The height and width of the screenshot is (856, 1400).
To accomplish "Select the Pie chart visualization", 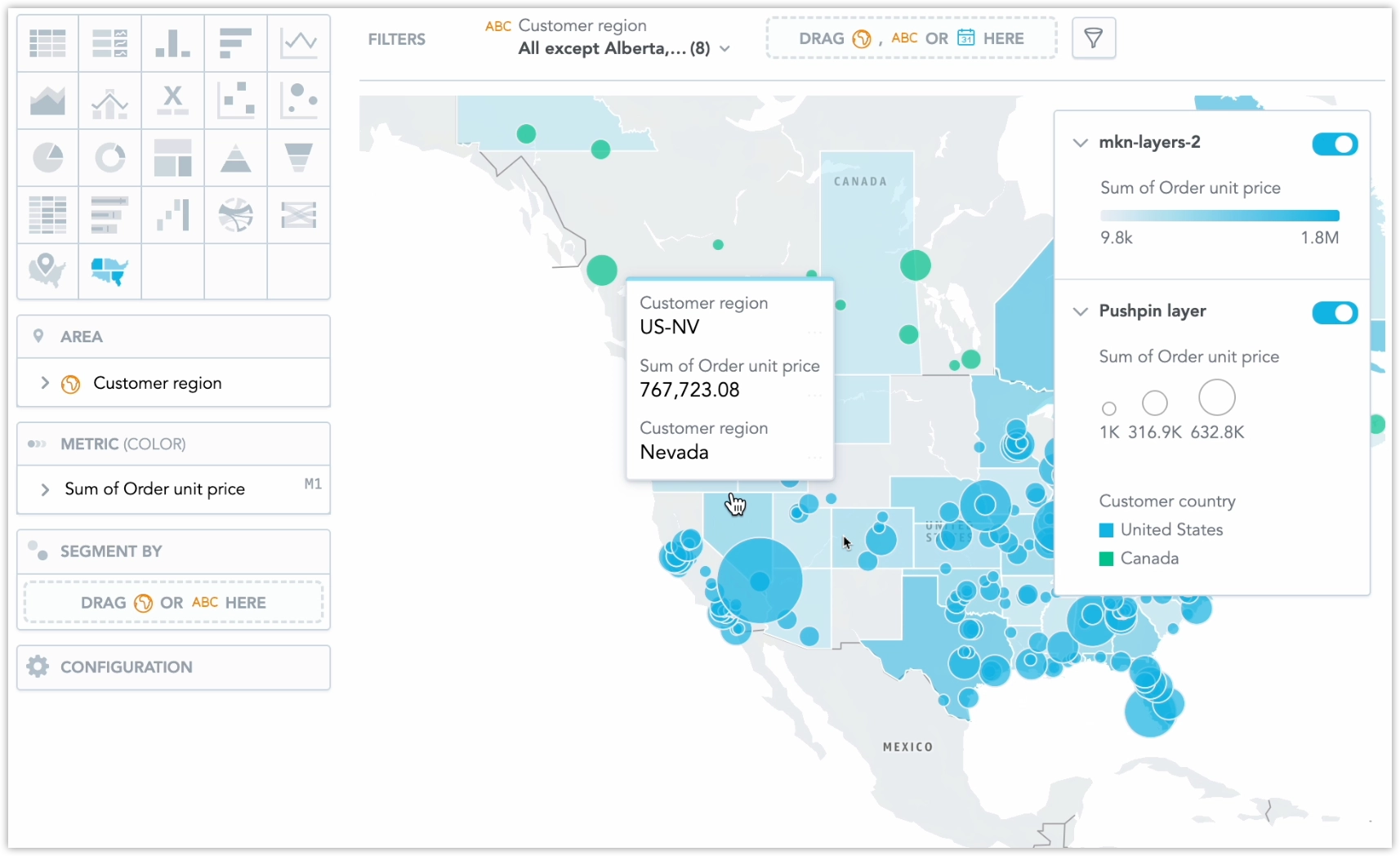I will 47,158.
